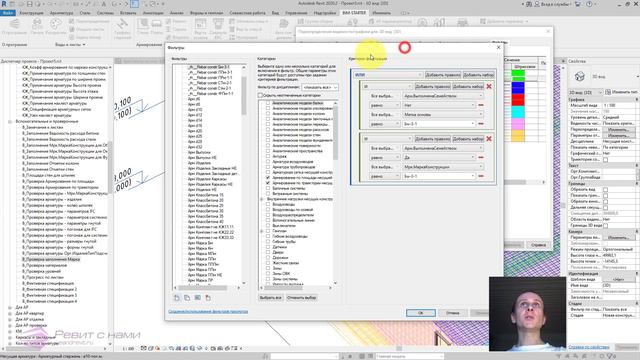Image resolution: width=640 pixels, height=360 pixels.
Task: Check the Зоны ОВК category checkbox
Action: (x=268, y=273)
